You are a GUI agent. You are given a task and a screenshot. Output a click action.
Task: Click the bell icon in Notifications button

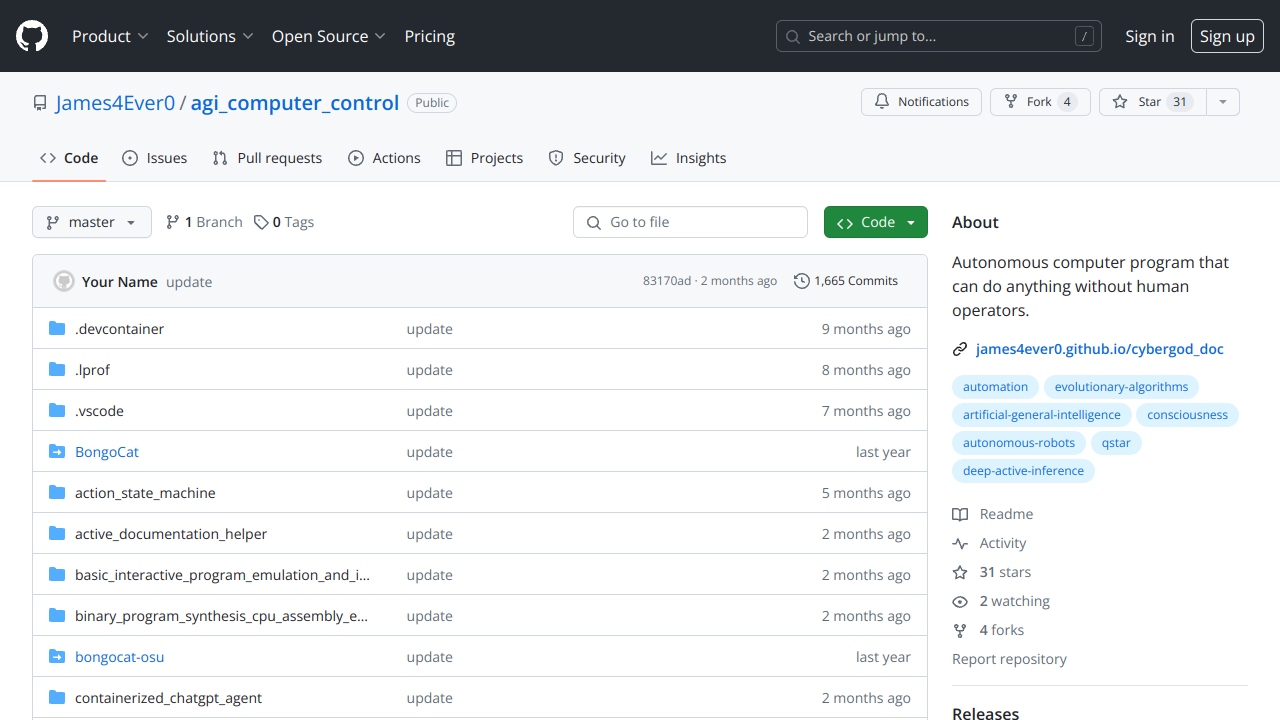[x=882, y=102]
